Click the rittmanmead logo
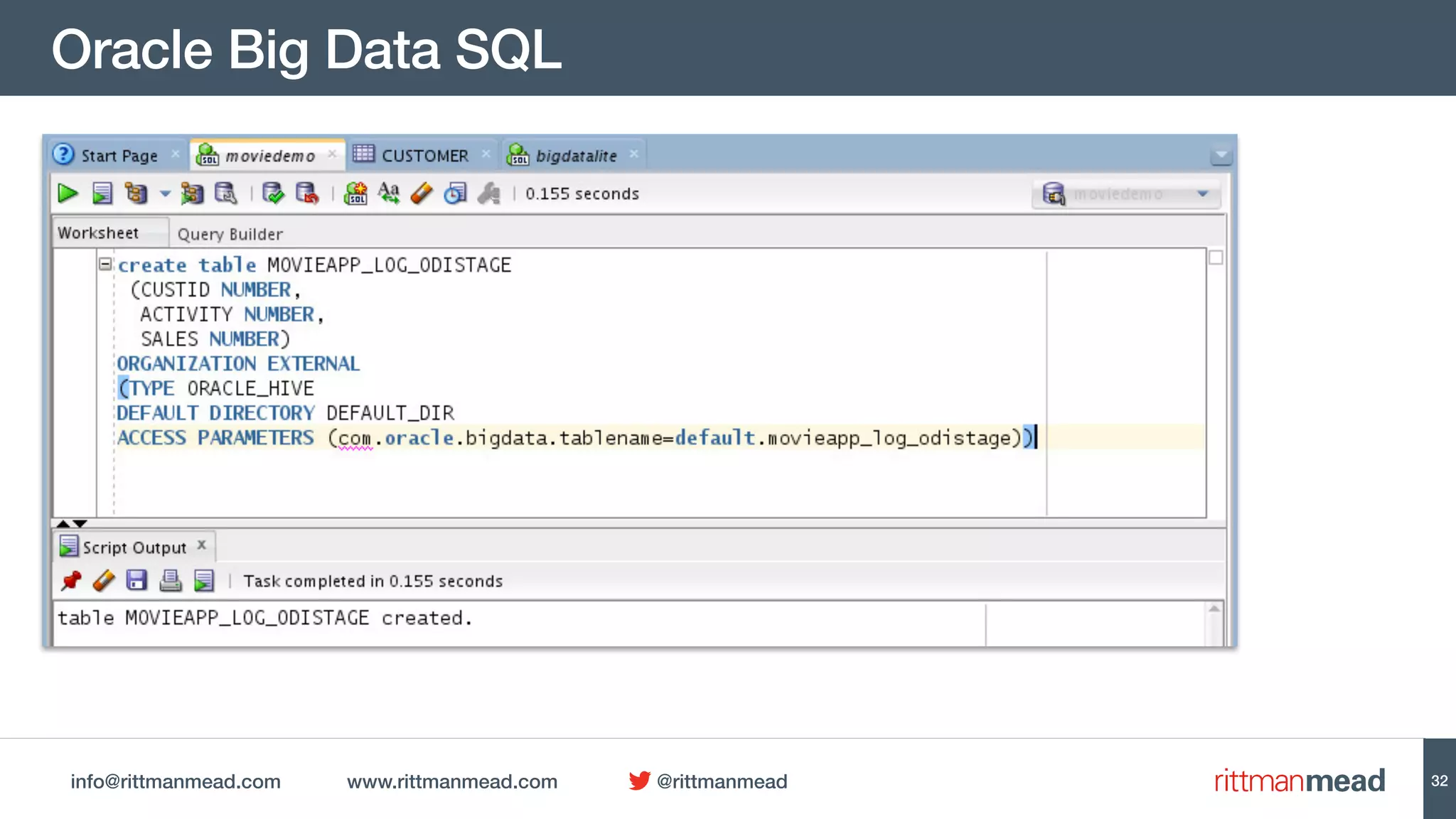Viewport: 1456px width, 819px height. [1300, 781]
